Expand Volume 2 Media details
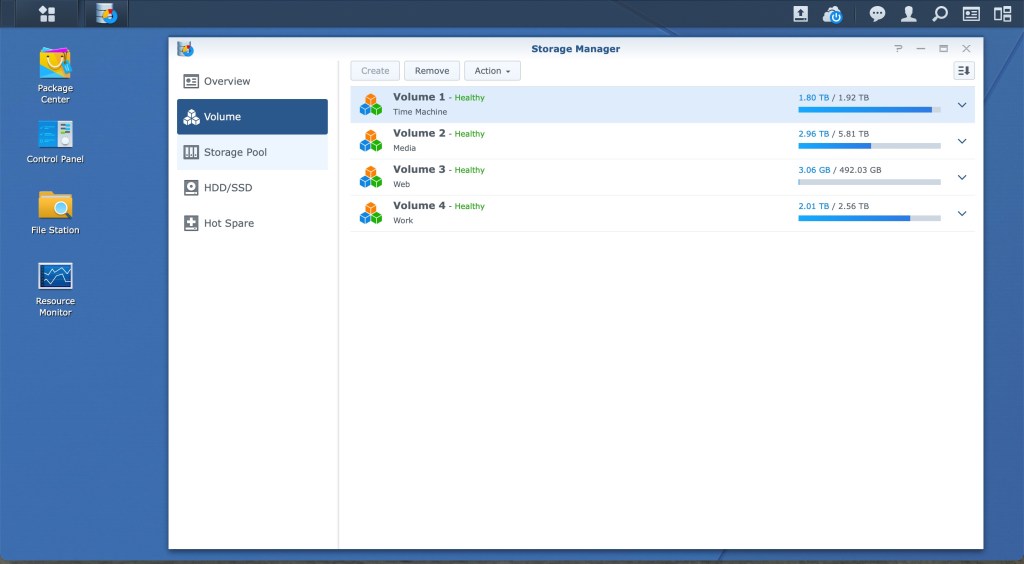Screen dimensions: 1024x564 [x=962, y=141]
